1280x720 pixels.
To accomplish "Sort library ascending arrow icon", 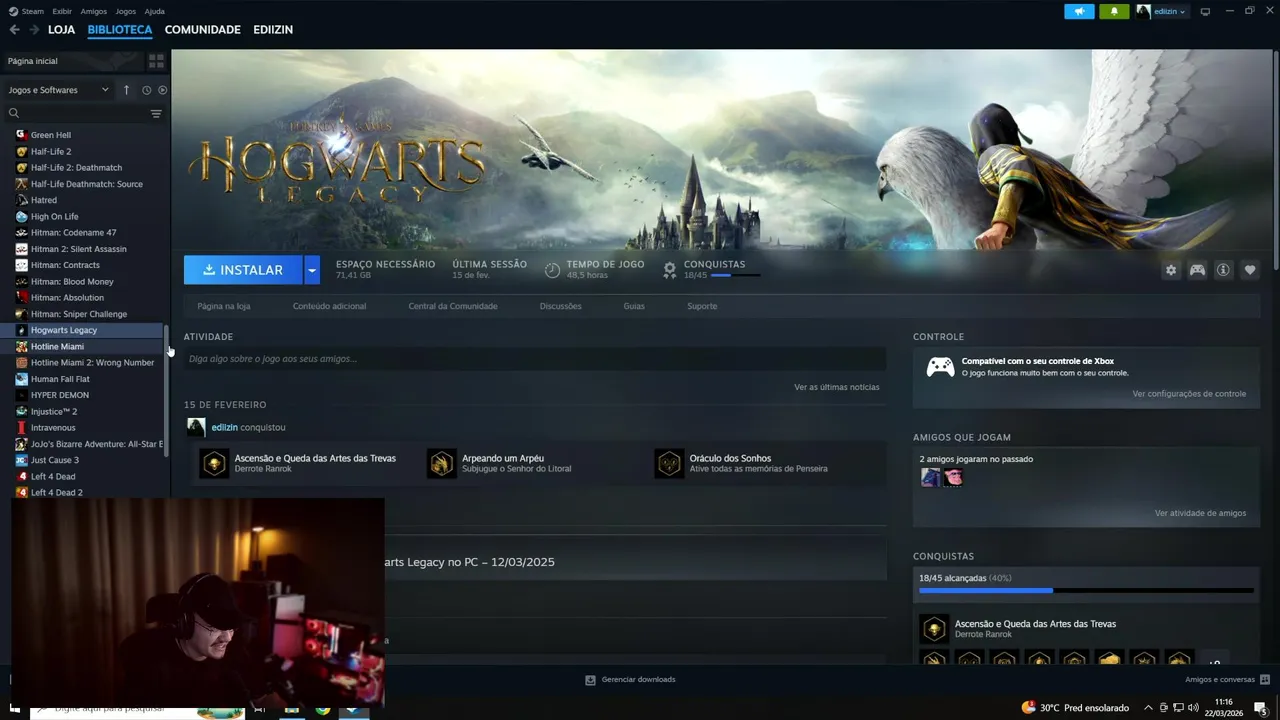I will (126, 90).
